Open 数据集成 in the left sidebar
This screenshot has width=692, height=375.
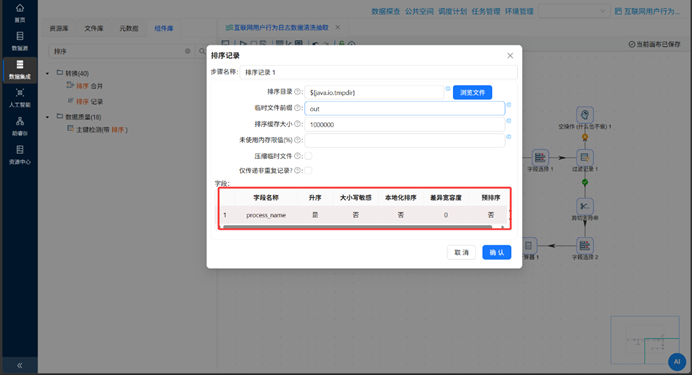tap(19, 70)
